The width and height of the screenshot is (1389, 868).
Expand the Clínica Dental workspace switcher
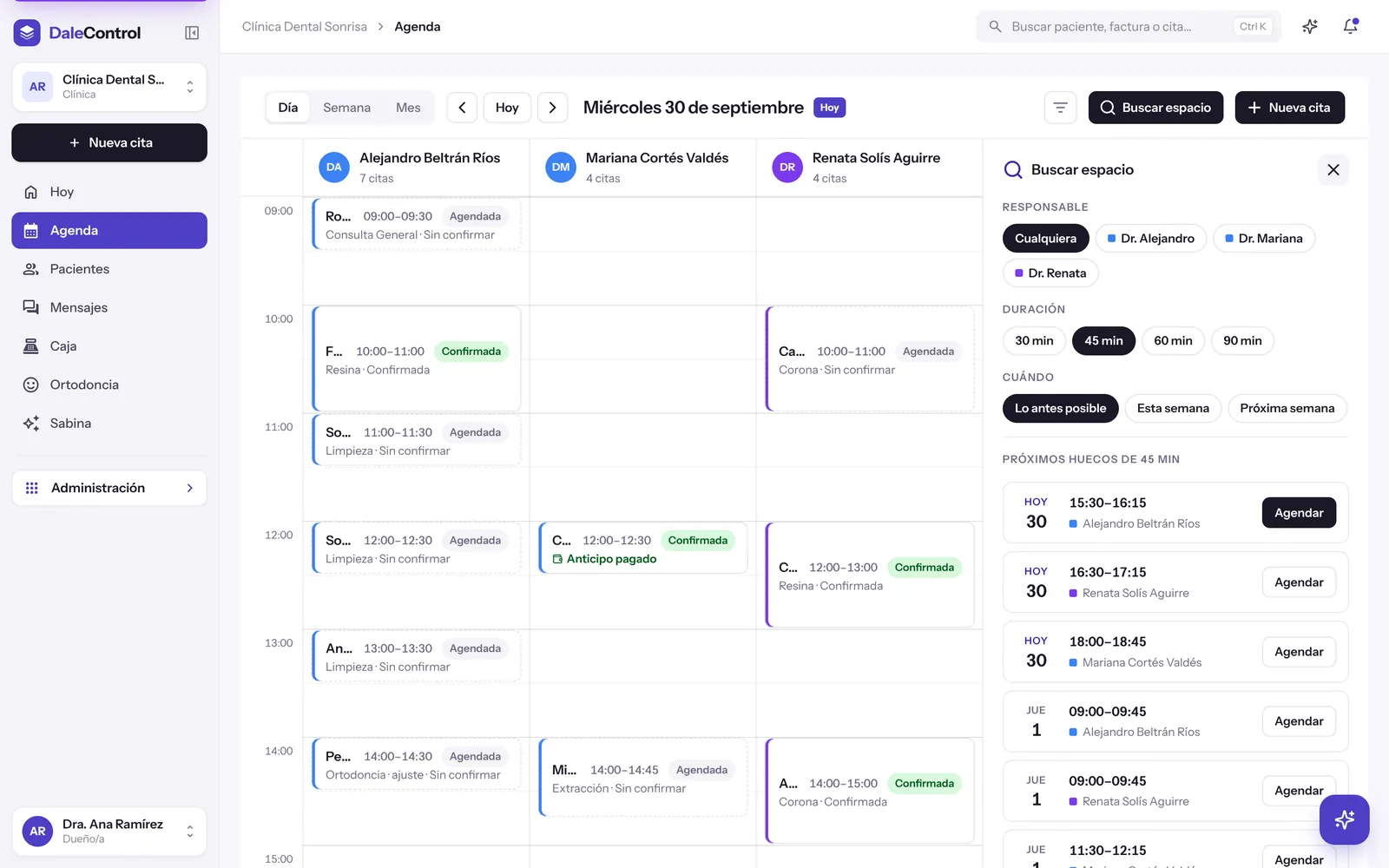coord(109,87)
